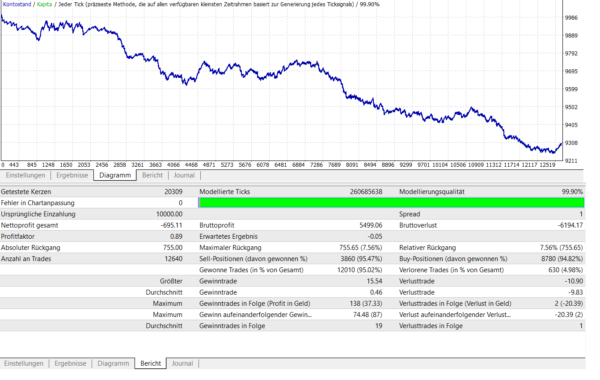Open the upper Journal tab

point(184,175)
